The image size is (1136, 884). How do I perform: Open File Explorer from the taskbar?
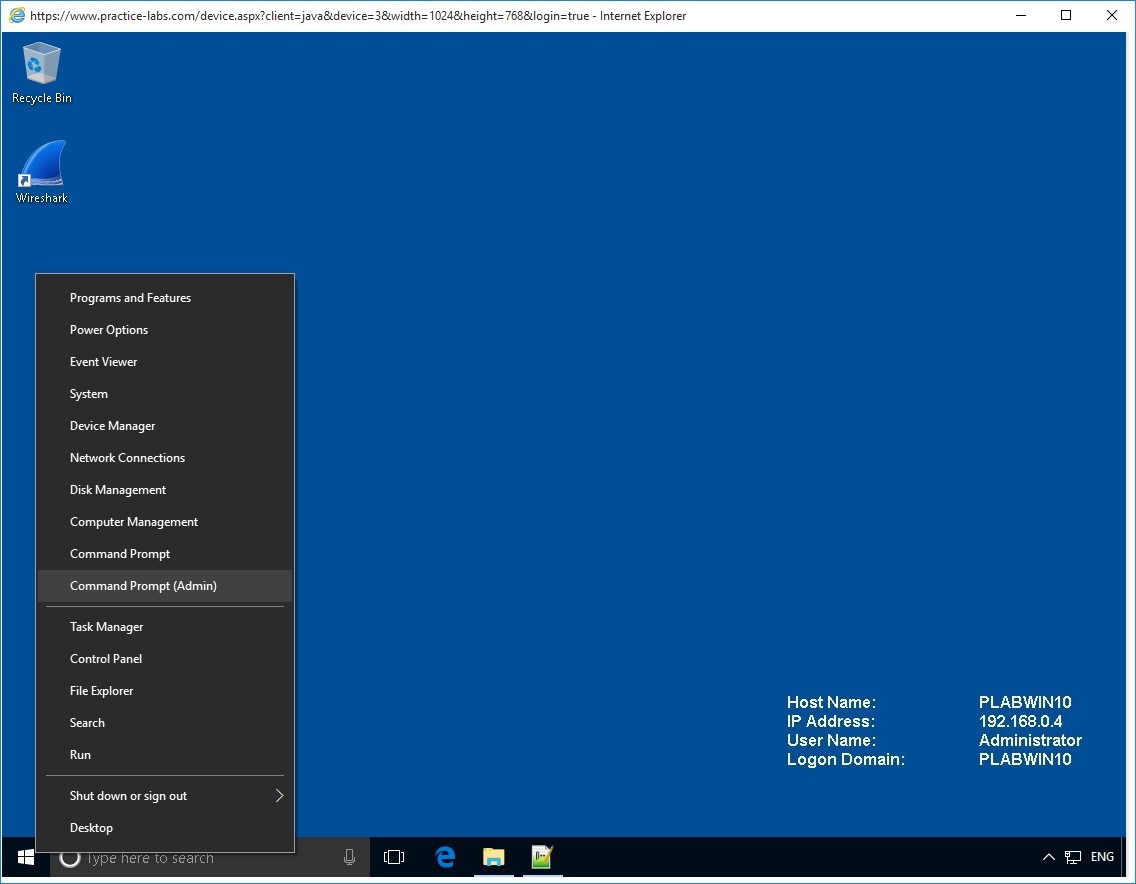(x=494, y=857)
